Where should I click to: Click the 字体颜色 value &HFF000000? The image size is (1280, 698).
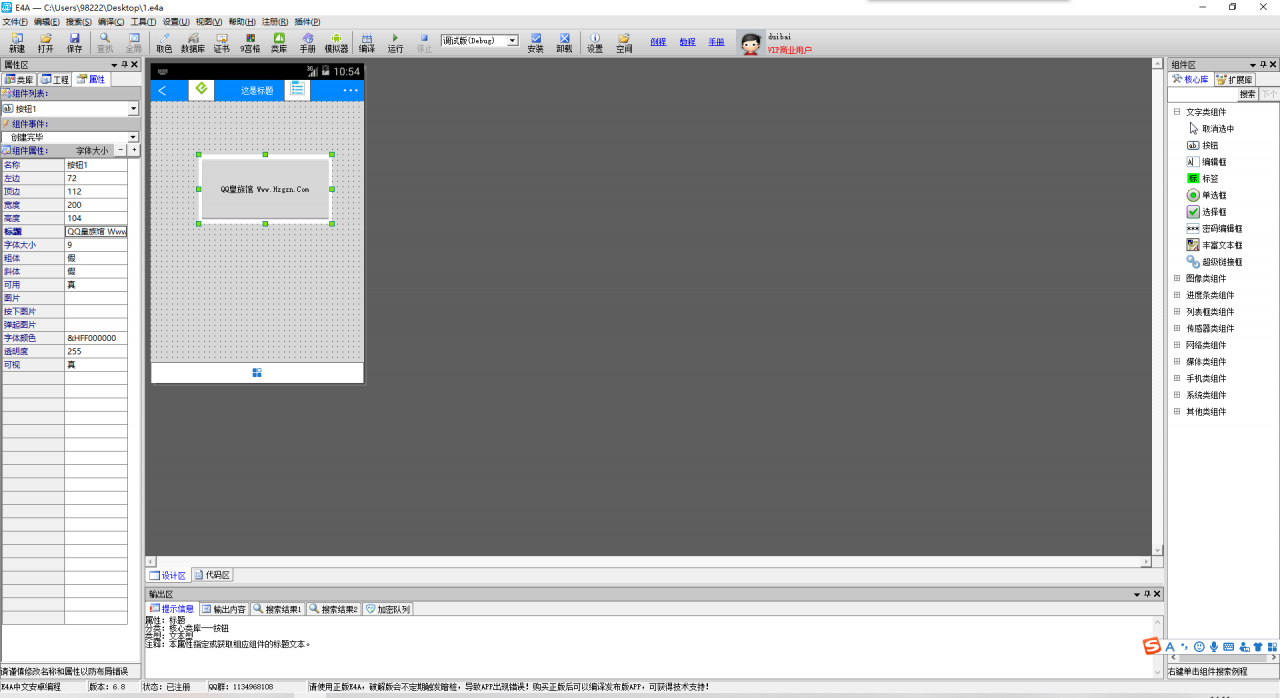pyautogui.click(x=96, y=338)
